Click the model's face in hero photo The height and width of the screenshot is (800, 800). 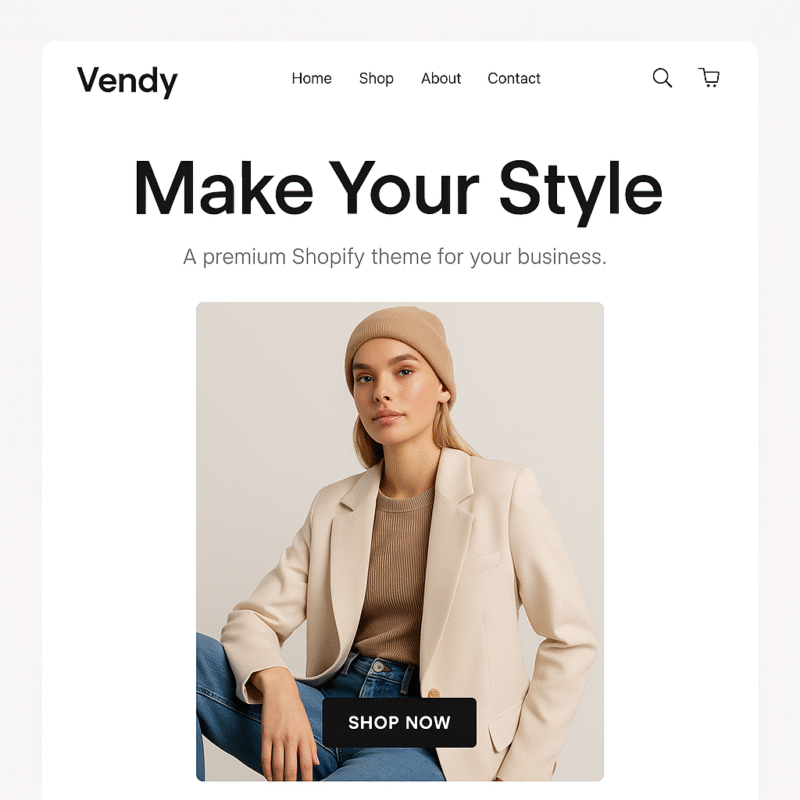[x=394, y=390]
